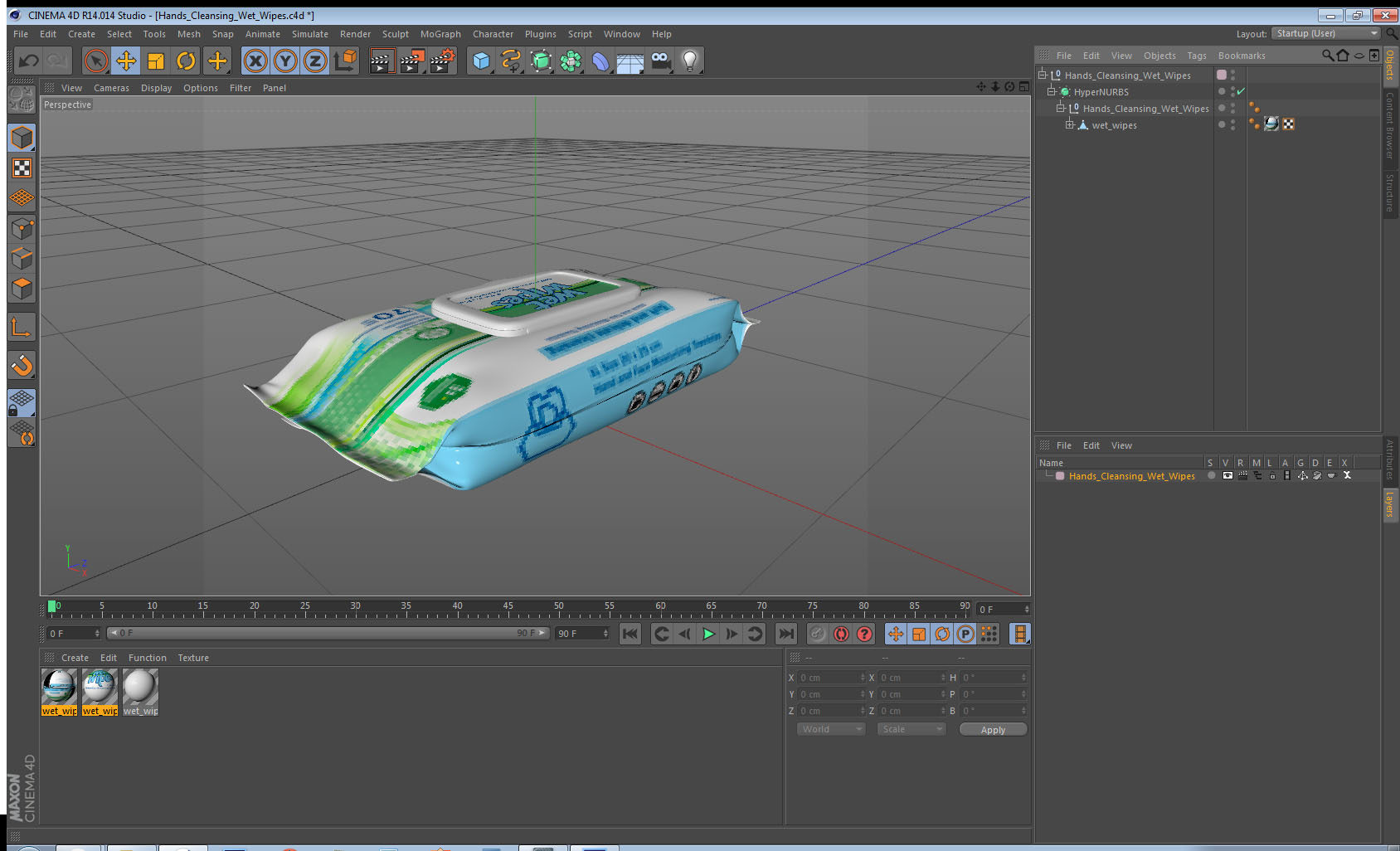Click the axis tool icon in left toolbar
Screen dimensions: 1400x851
click(22, 328)
